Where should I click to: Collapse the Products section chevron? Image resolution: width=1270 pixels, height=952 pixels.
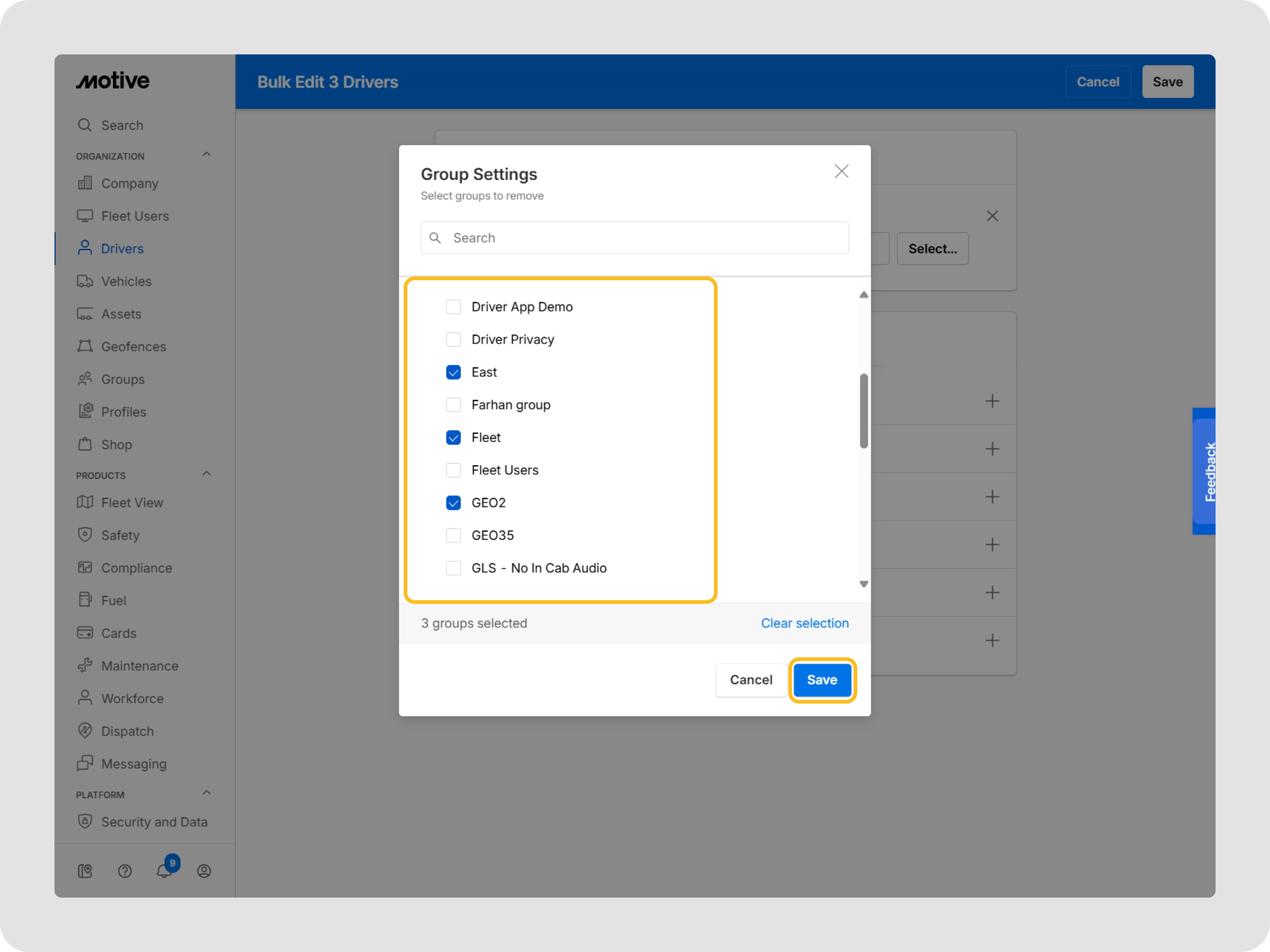pyautogui.click(x=207, y=474)
